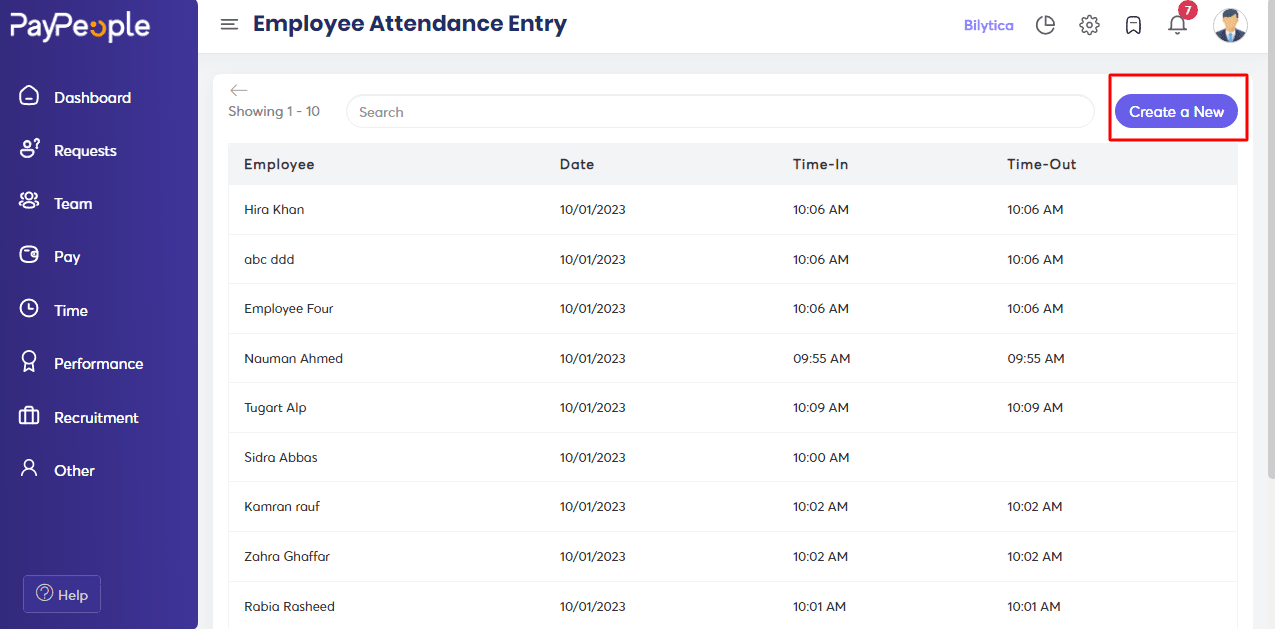Open the user profile avatar menu
Viewport: 1275px width, 629px height.
tap(1229, 25)
